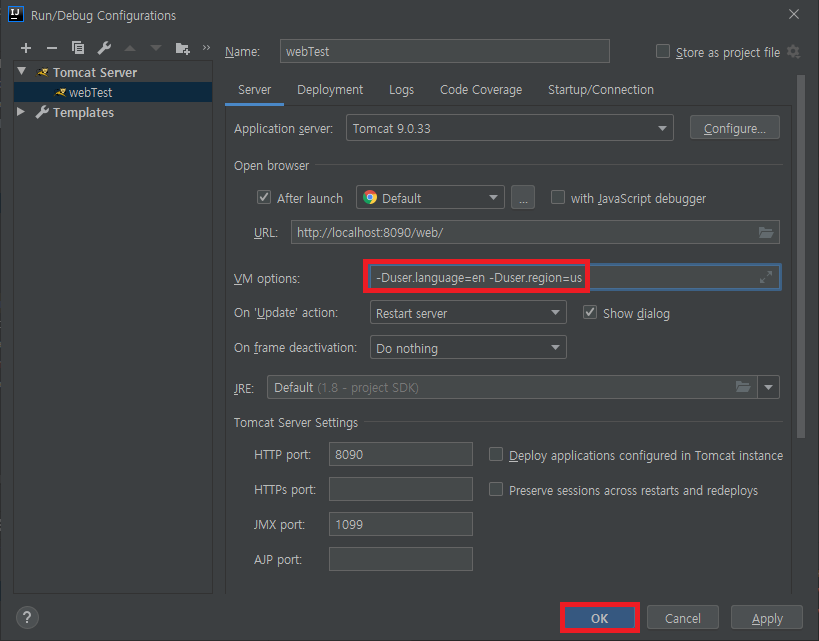The width and height of the screenshot is (819, 641).
Task: Copy the configuration using the copy icon
Action: (x=78, y=48)
